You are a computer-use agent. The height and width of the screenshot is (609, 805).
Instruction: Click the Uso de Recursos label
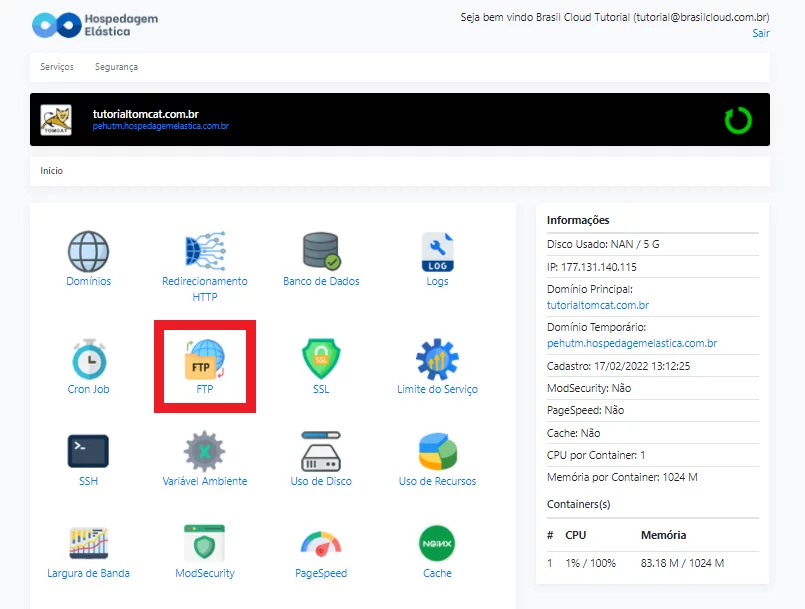click(x=437, y=481)
